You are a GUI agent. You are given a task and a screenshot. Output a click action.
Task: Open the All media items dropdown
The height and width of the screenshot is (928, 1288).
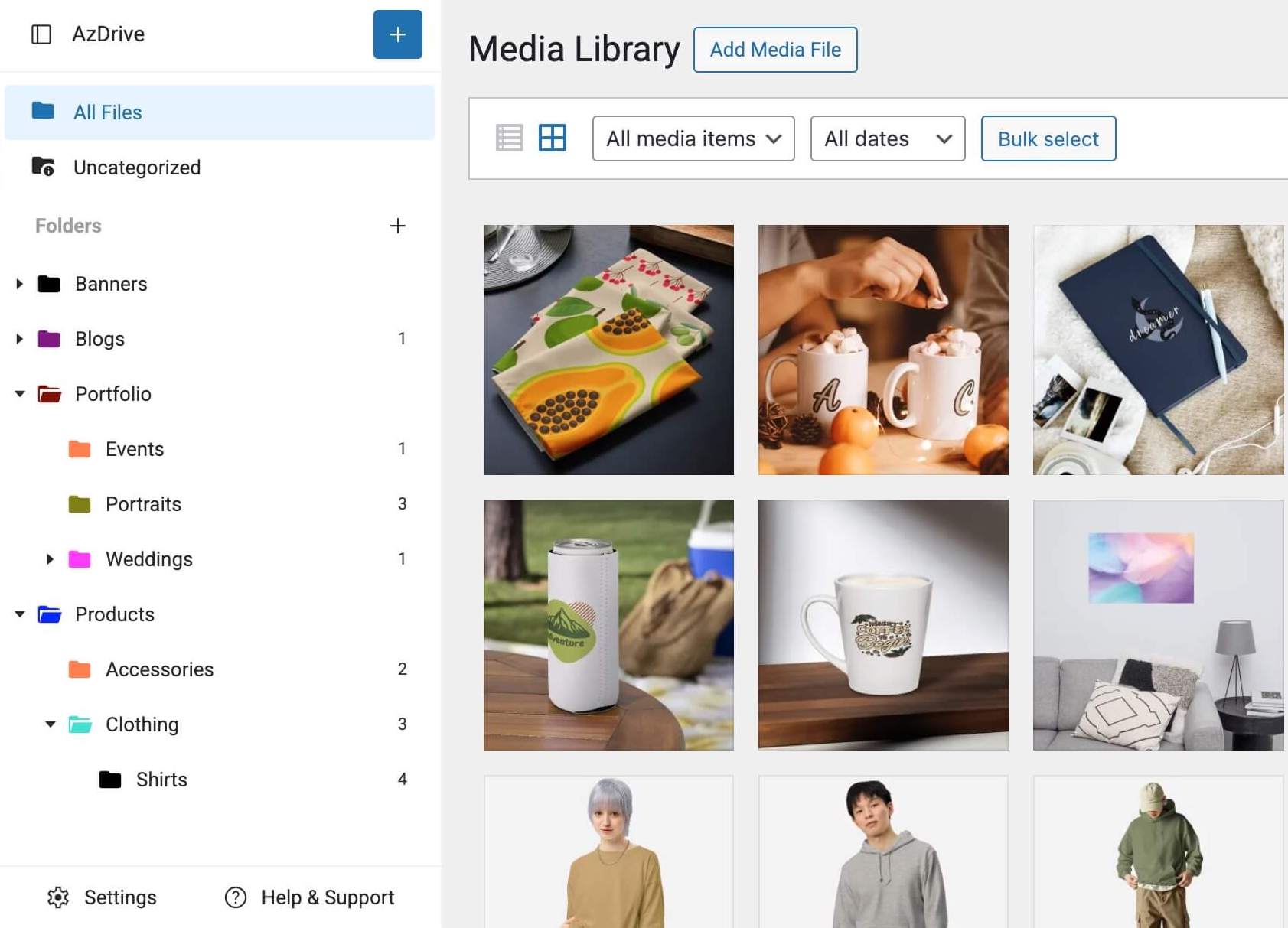pos(693,138)
